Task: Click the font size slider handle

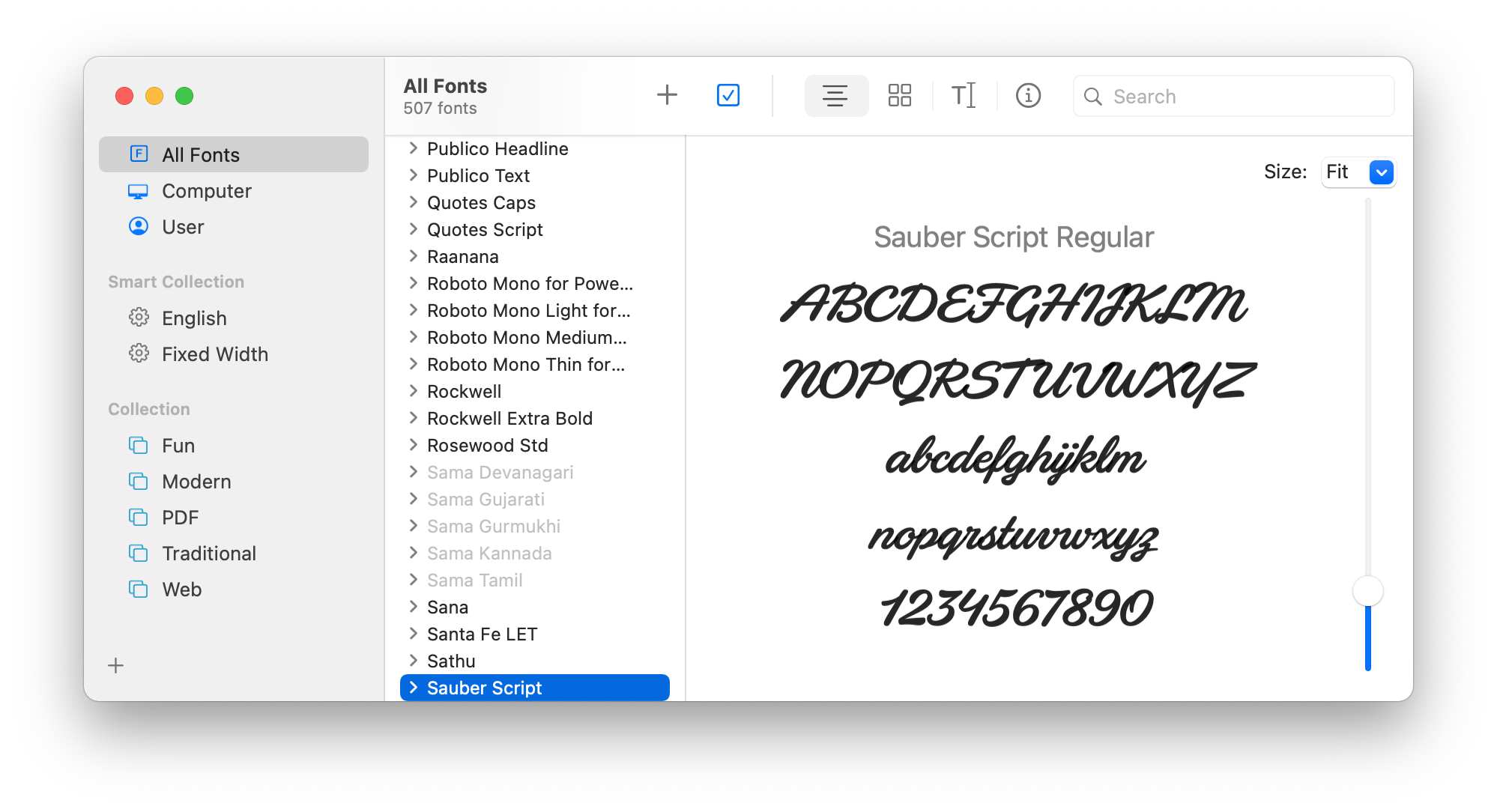Action: pos(1367,591)
